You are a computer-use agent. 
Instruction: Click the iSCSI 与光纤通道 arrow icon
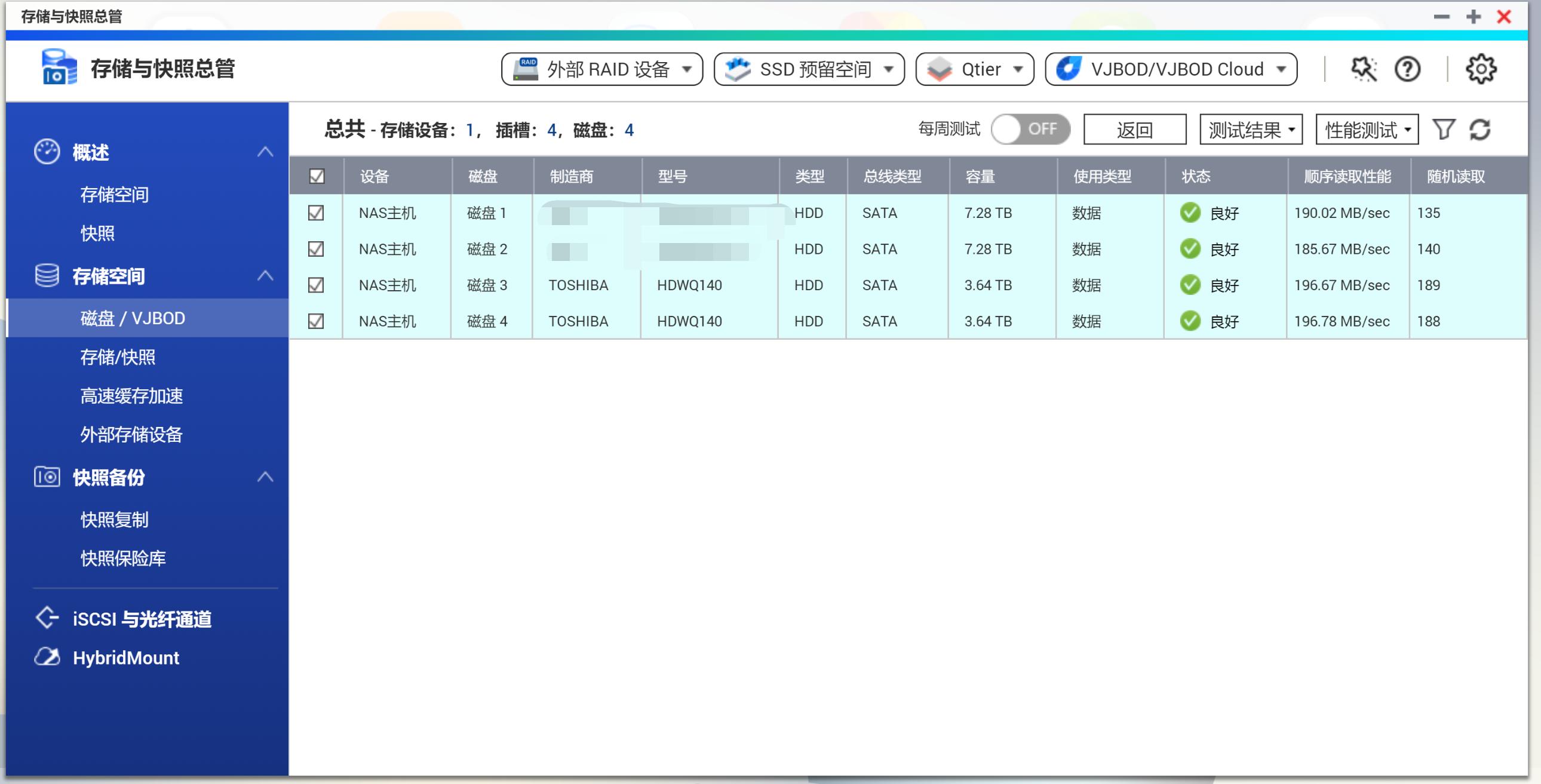point(46,619)
